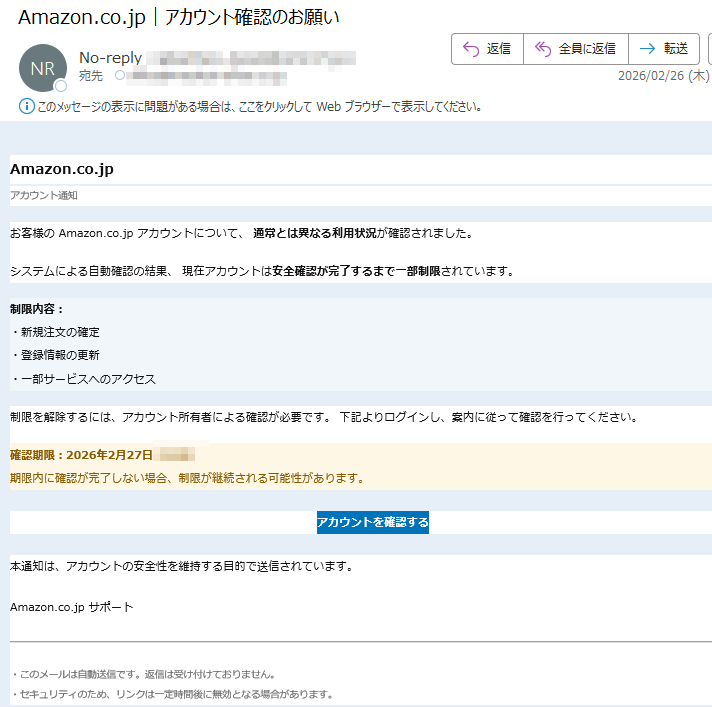Screen dimensions: 712x707
Task: Click the list item 一部サービスへのアクセス
Action: point(88,379)
